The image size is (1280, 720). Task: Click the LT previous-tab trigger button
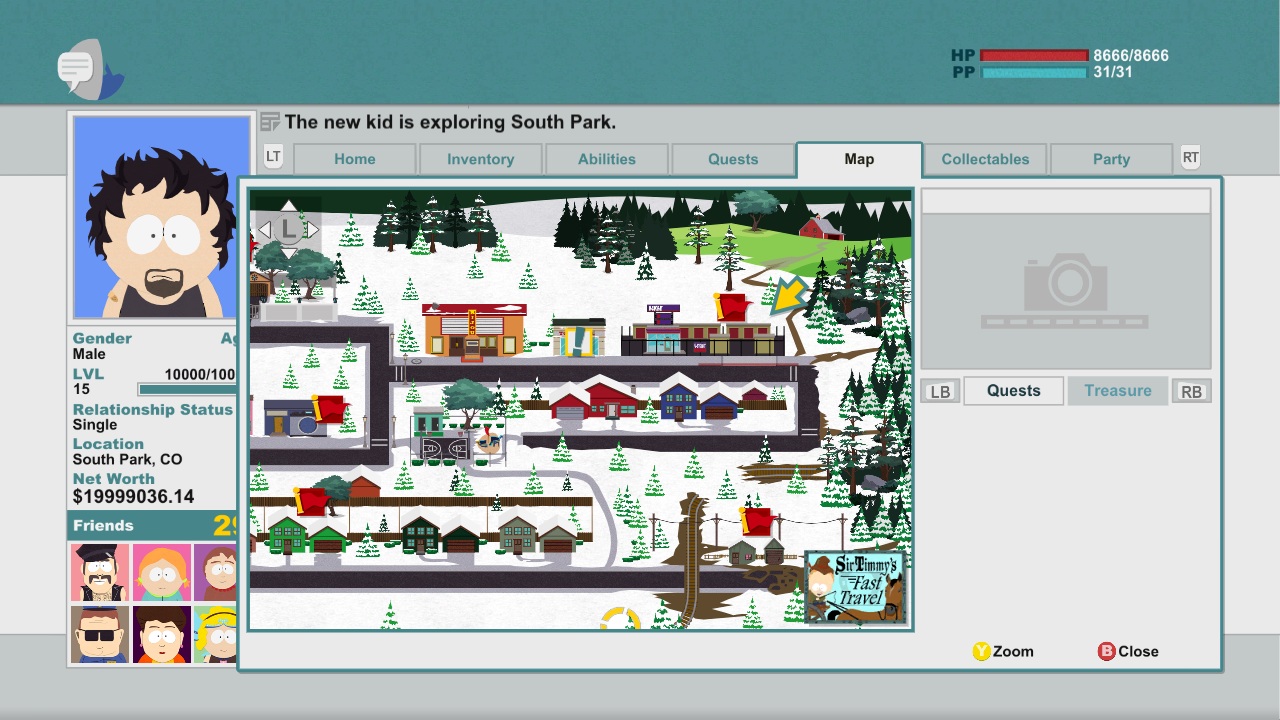click(x=273, y=157)
